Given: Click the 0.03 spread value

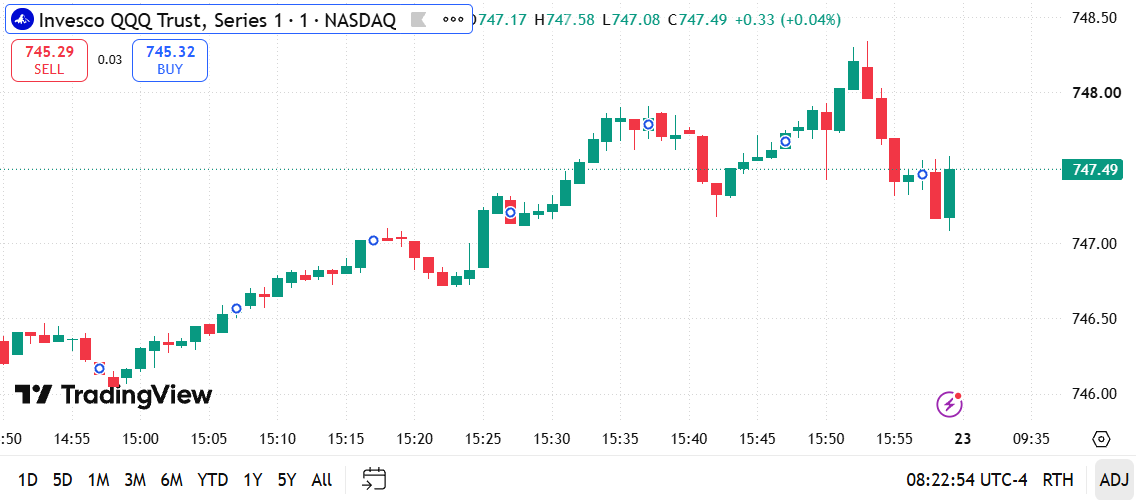Looking at the screenshot, I should (x=109, y=60).
